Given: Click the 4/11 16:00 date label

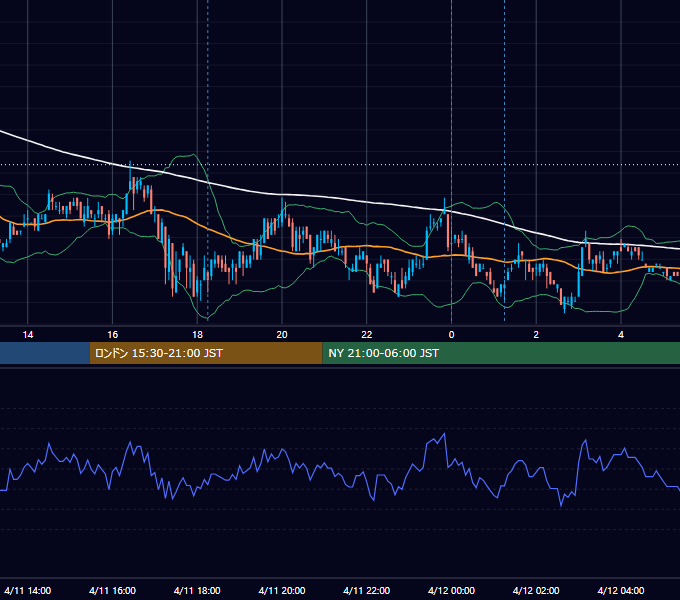Looking at the screenshot, I should (x=112, y=590).
